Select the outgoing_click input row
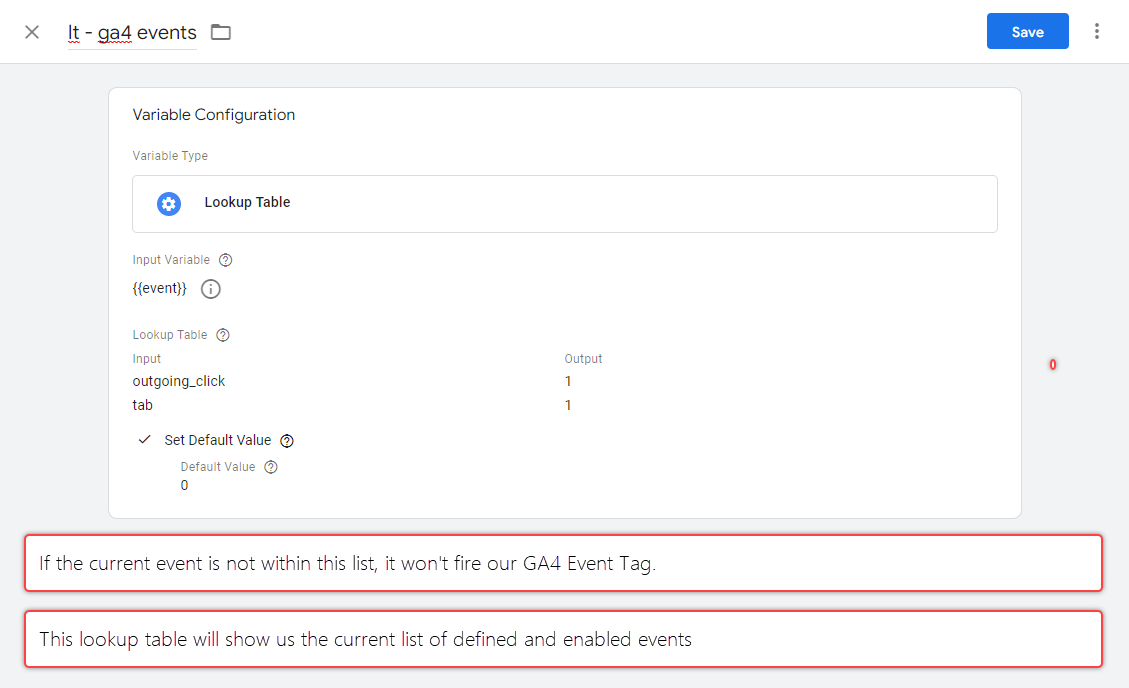Screen dimensions: 1129x688 point(179,381)
